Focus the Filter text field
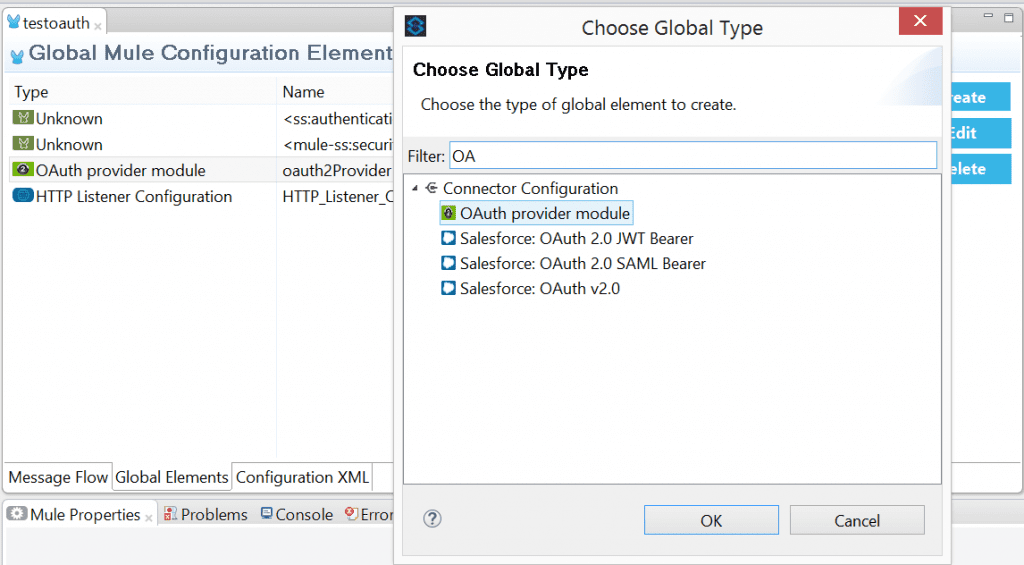 coord(693,155)
